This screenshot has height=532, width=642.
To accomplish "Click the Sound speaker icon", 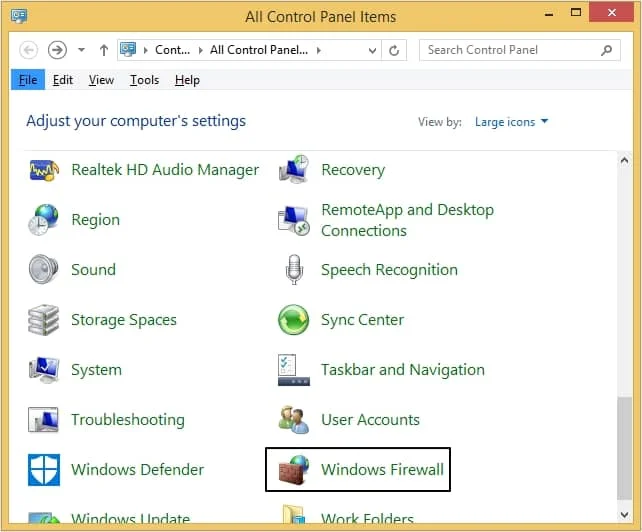I will pos(44,270).
